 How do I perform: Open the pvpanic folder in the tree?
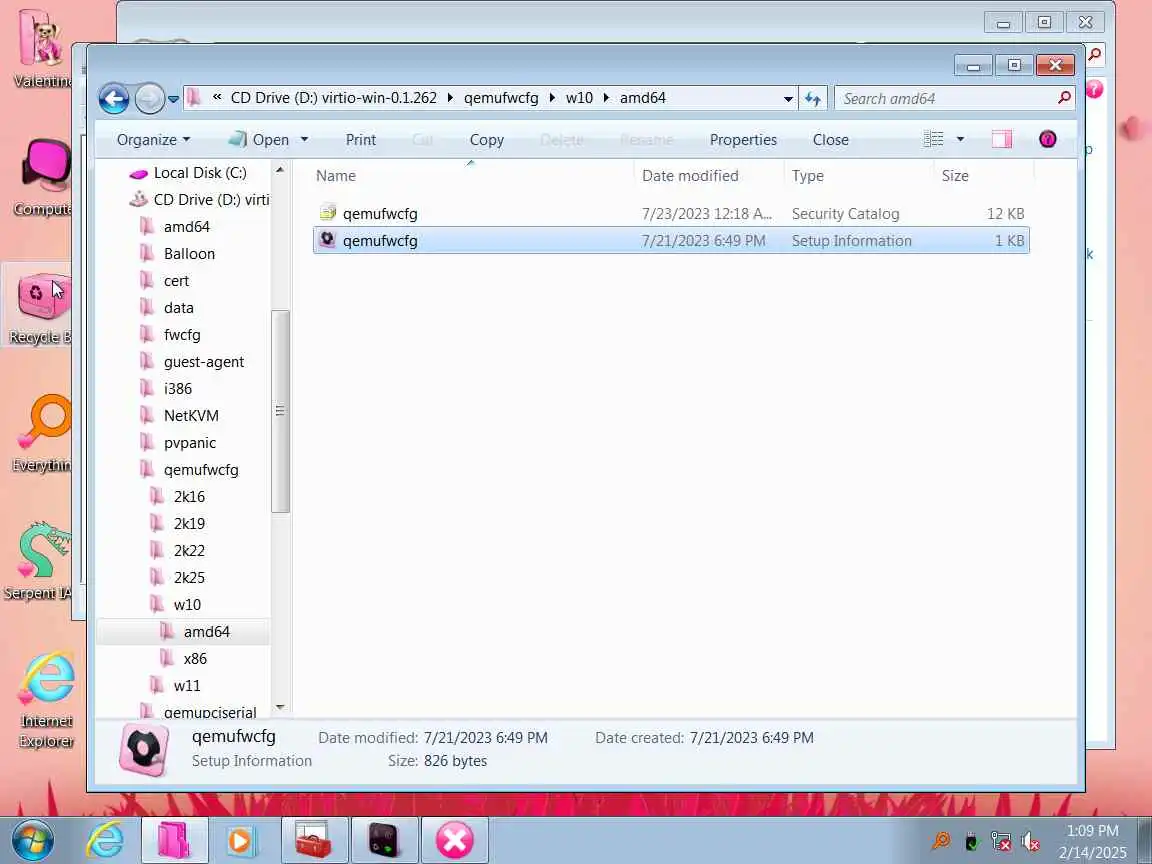pyautogui.click(x=190, y=443)
